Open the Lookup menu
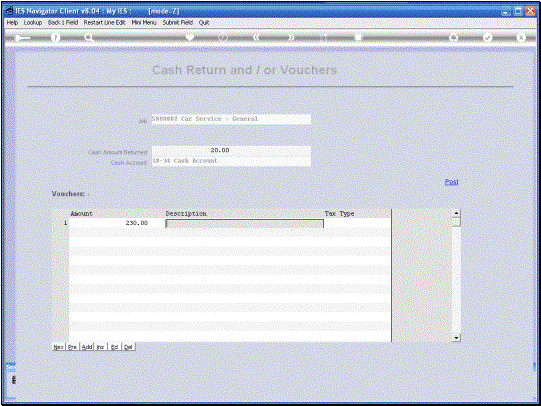Viewport: 541px width, 406px height. click(x=33, y=22)
